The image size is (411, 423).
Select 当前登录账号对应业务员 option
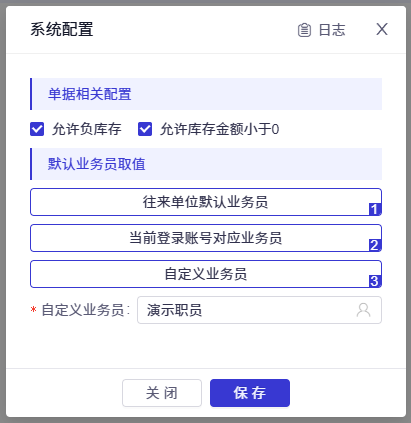pyautogui.click(x=206, y=238)
